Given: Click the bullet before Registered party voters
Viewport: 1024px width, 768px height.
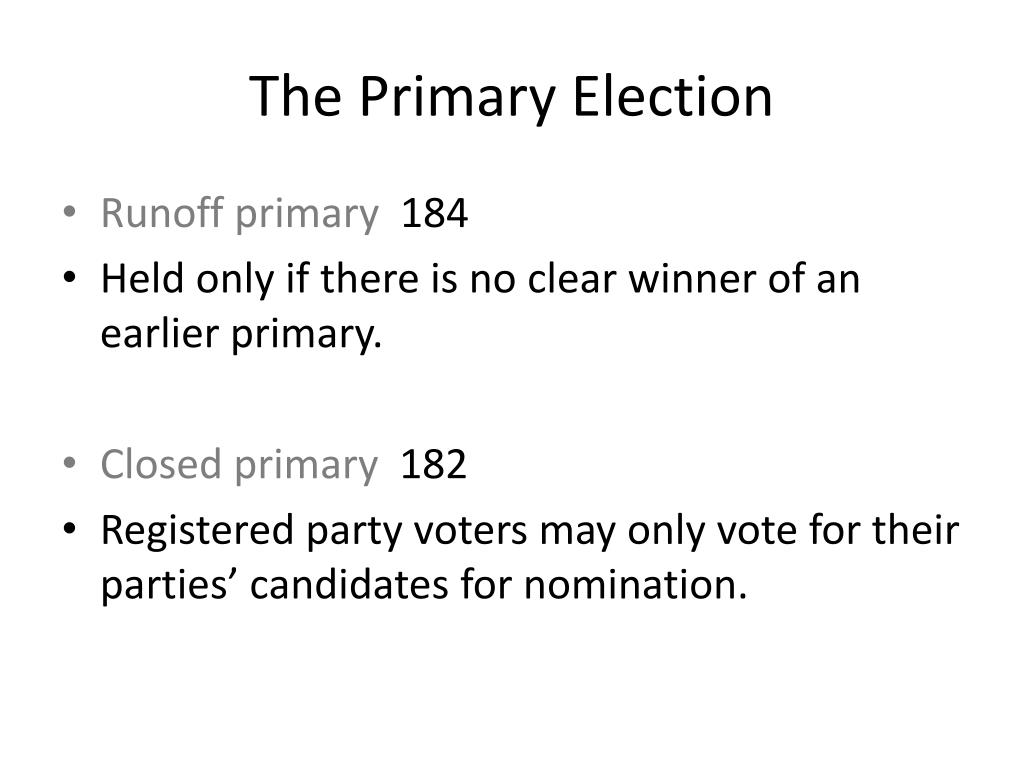Looking at the screenshot, I should [x=70, y=528].
